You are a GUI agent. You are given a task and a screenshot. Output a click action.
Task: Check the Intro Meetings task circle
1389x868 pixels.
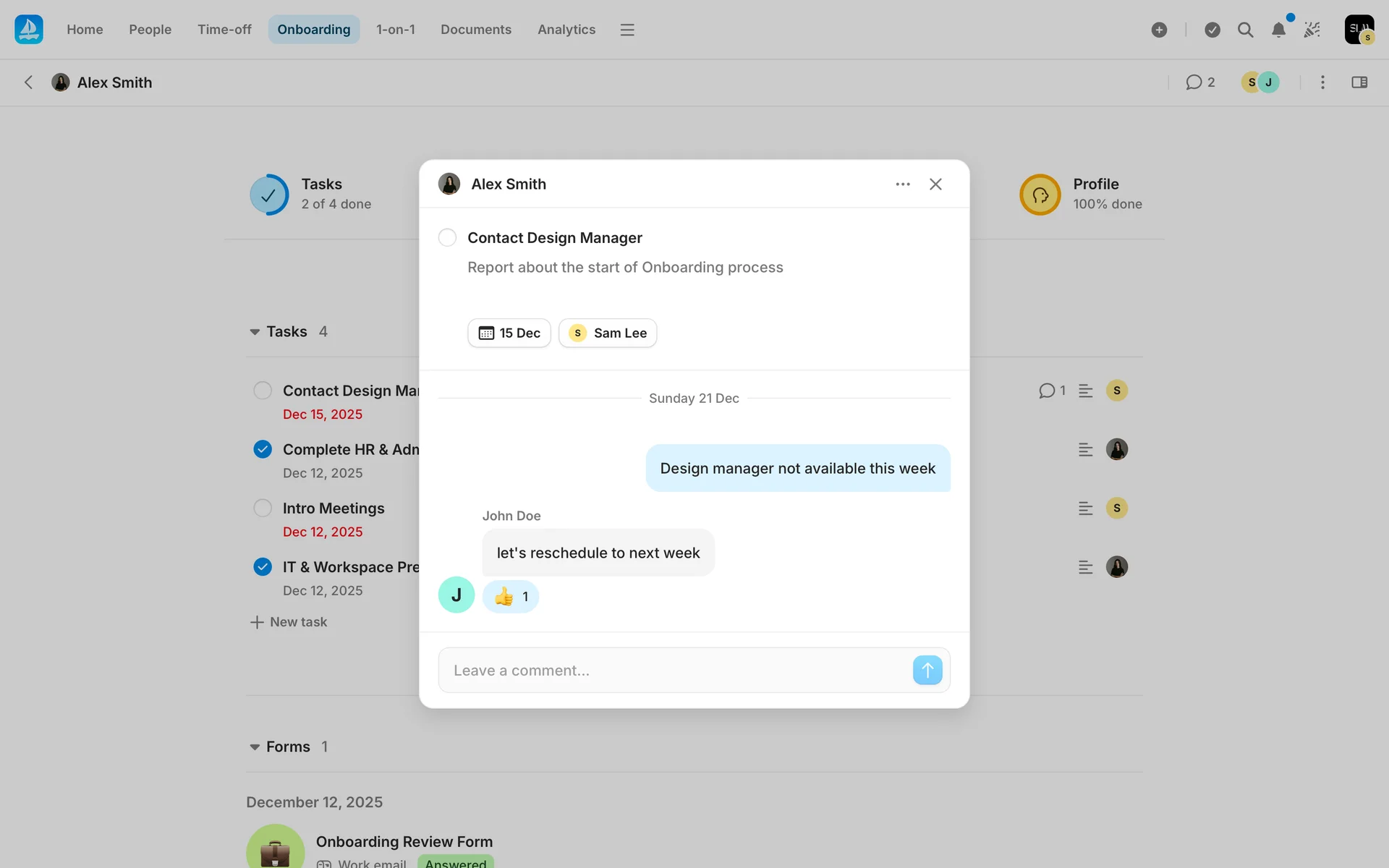(263, 508)
